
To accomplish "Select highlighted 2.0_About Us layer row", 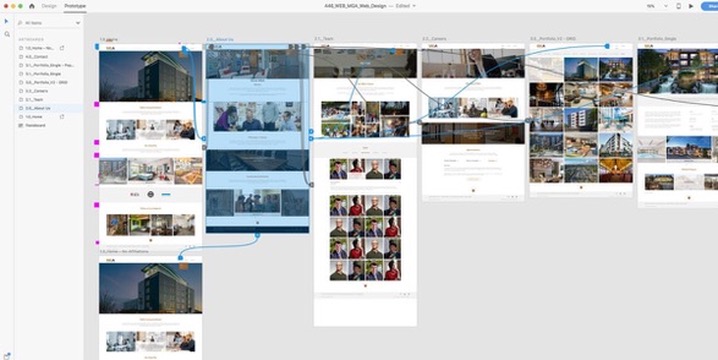I will pyautogui.click(x=49, y=108).
